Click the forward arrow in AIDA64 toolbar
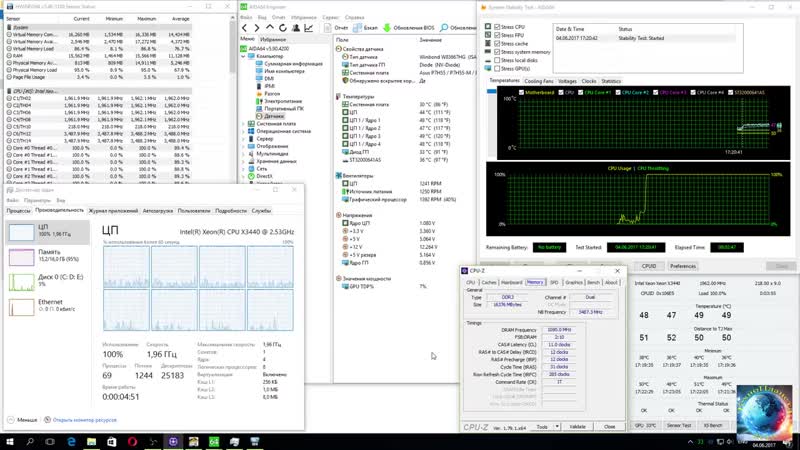Screen dimensions: 800x450 257,28
